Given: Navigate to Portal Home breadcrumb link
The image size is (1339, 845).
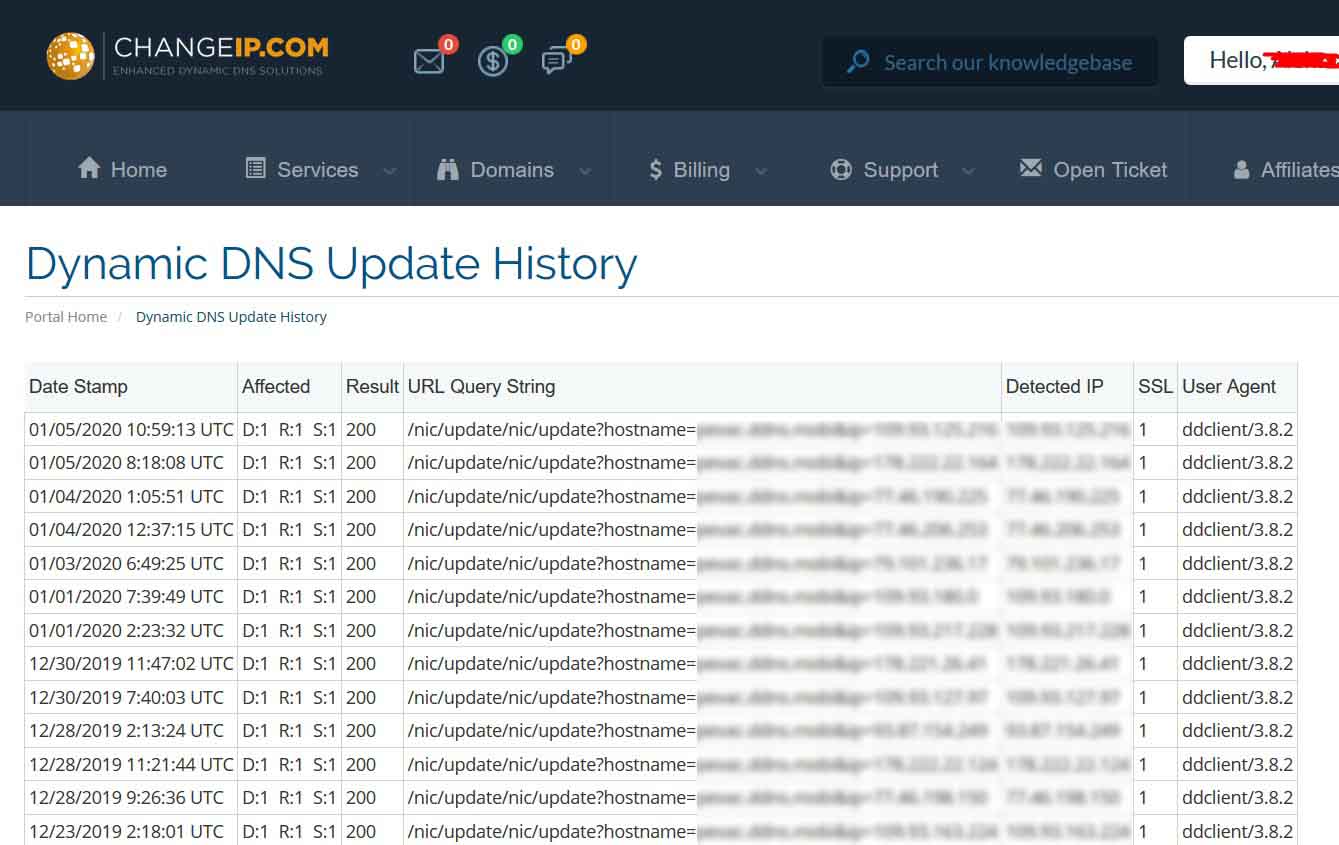Looking at the screenshot, I should pyautogui.click(x=65, y=316).
